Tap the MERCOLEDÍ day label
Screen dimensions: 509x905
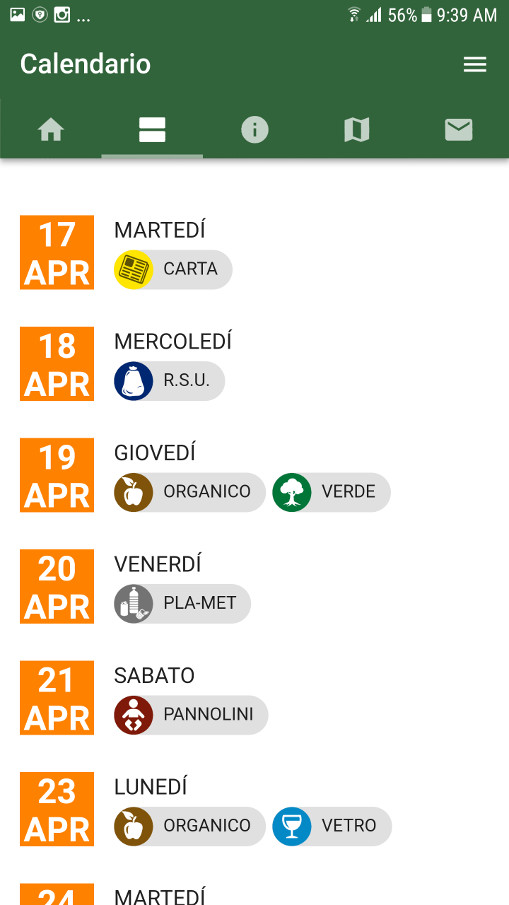point(173,342)
